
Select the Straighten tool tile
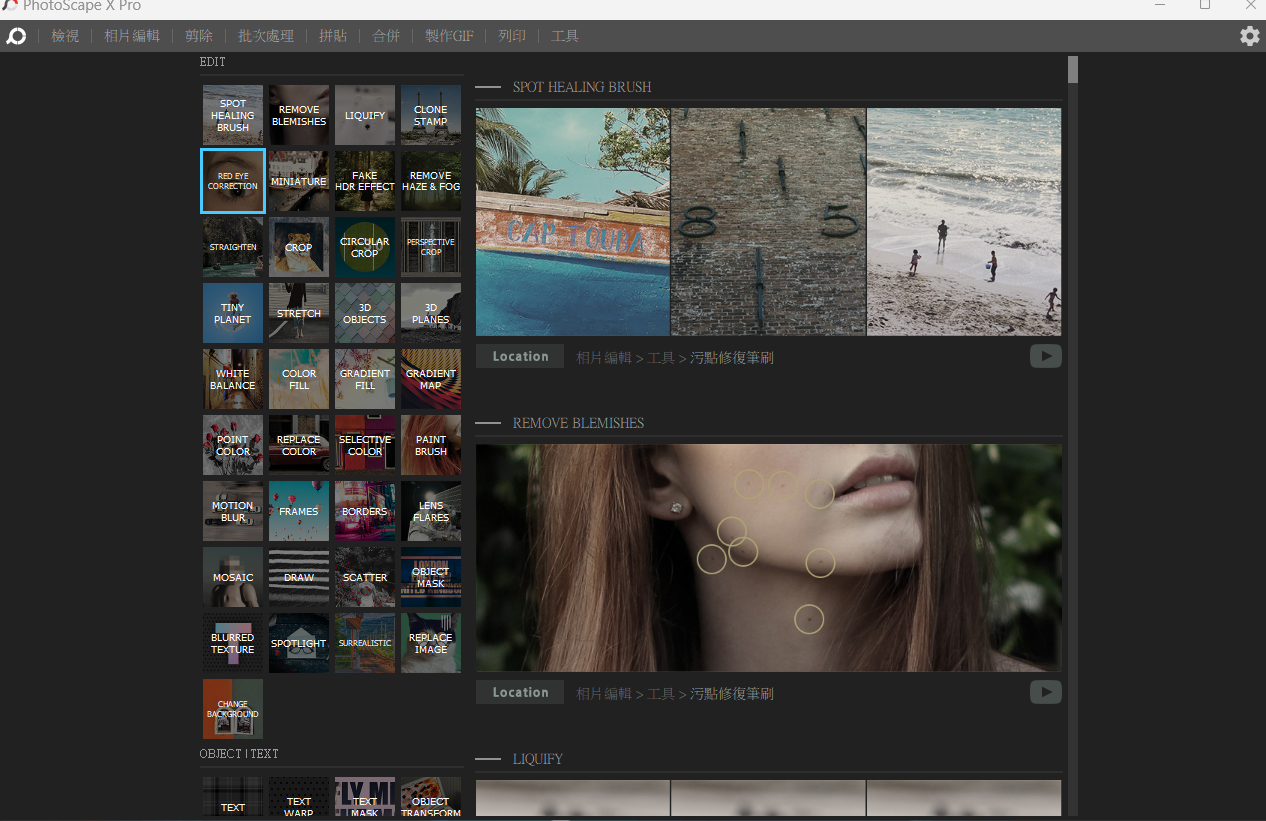coord(233,247)
